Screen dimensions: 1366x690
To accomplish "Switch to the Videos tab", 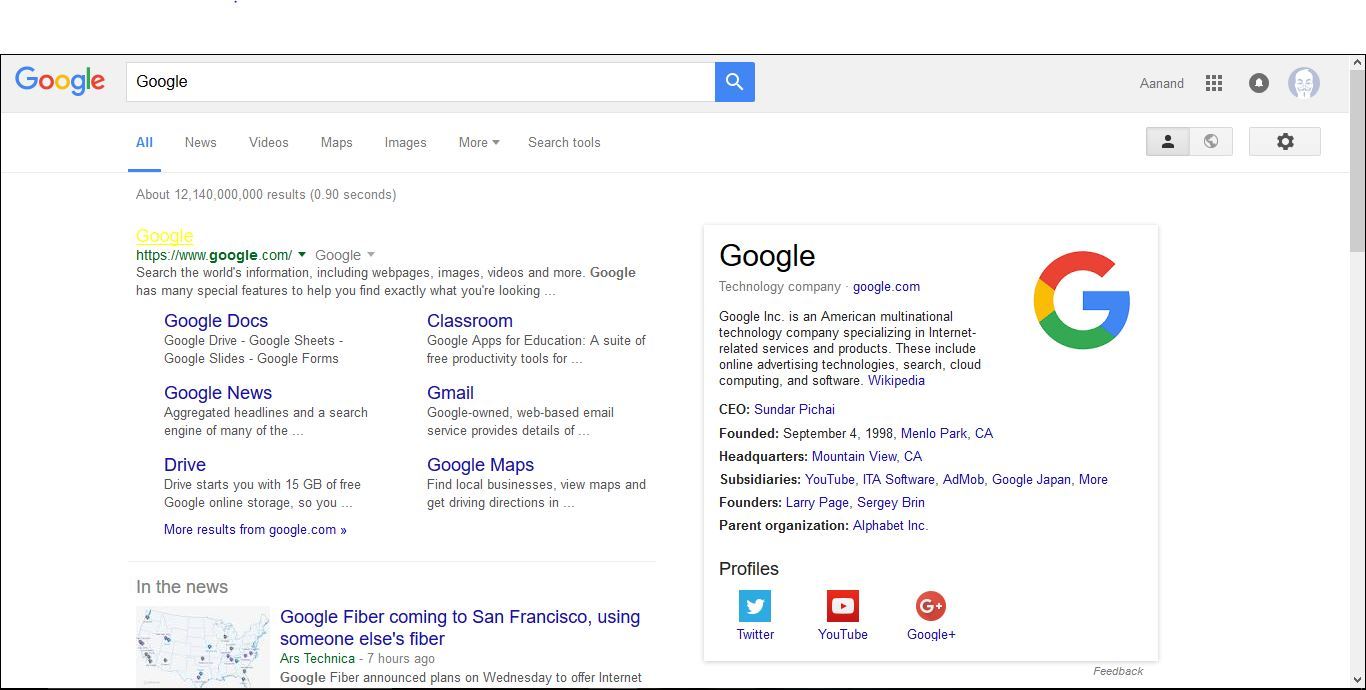I will (268, 142).
